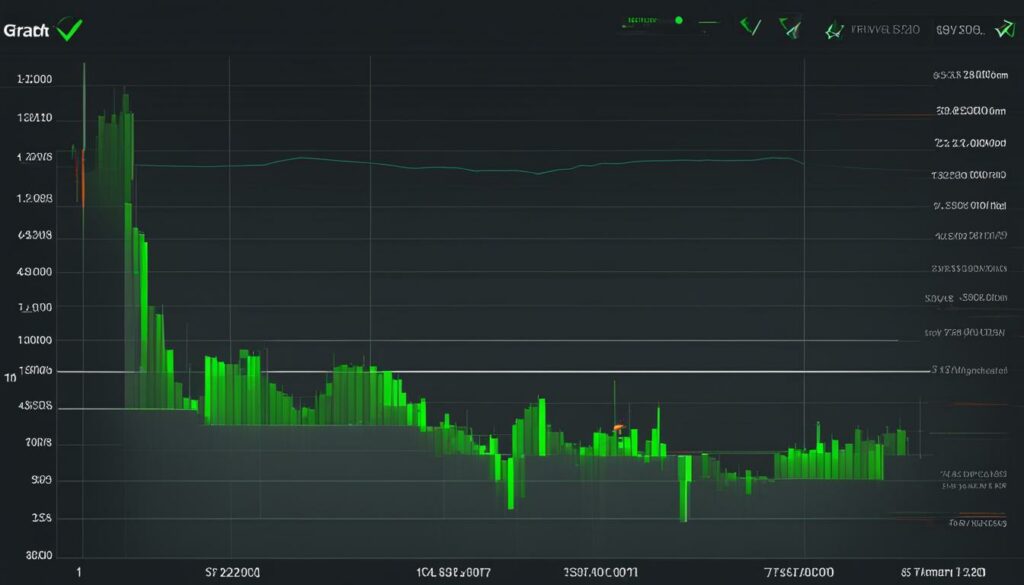This screenshot has height=585, width=1024.
Task: Select the green dot indicator in the toolbar
Action: tap(679, 19)
